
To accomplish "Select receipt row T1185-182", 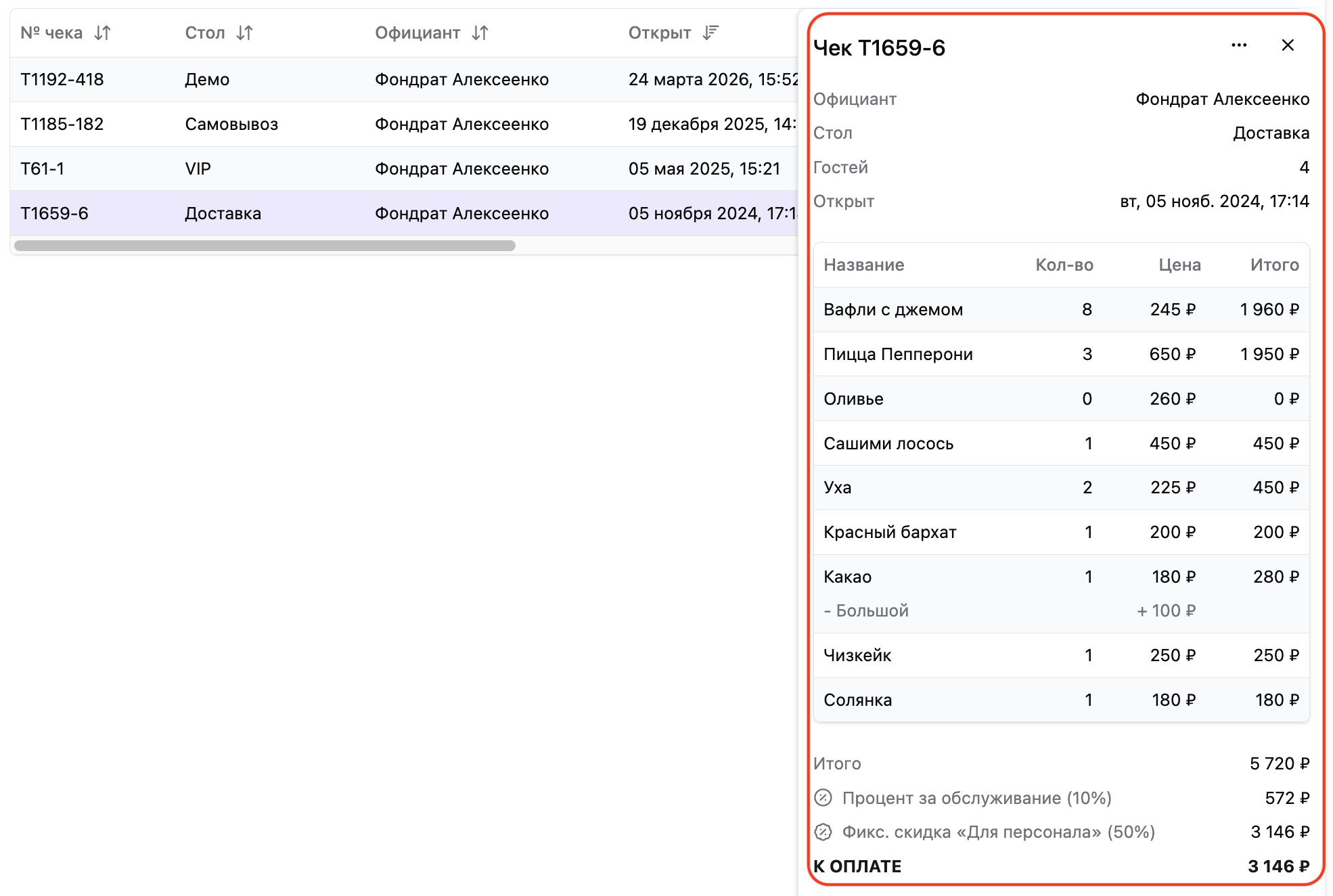I will (x=404, y=124).
